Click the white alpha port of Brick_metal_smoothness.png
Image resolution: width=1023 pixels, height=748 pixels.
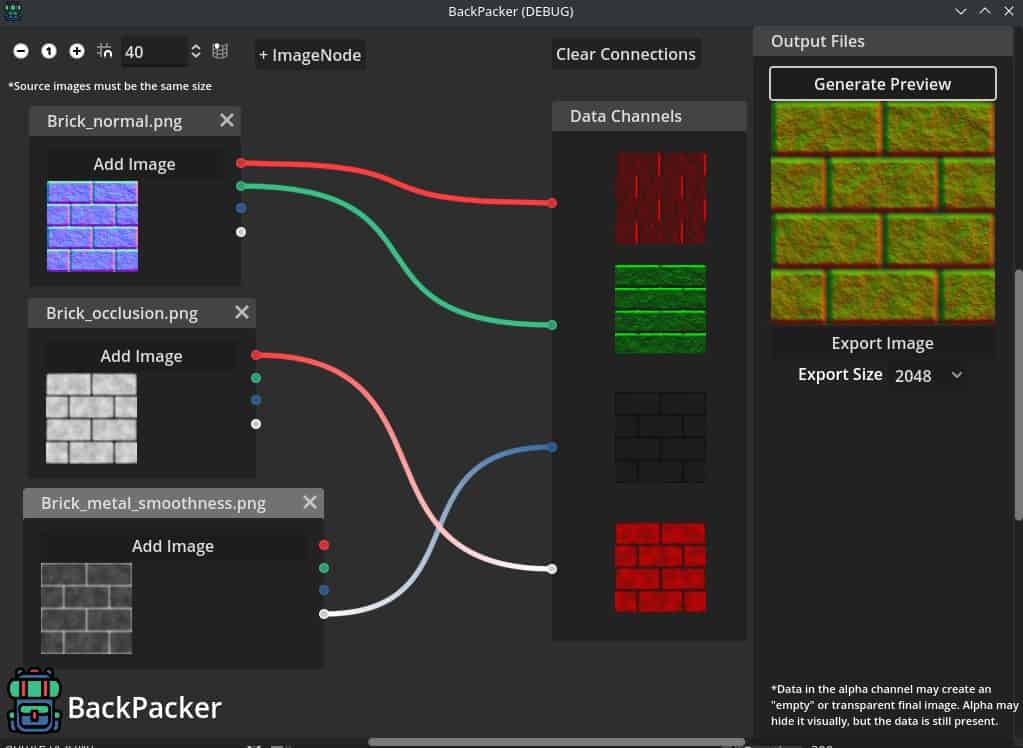pos(324,614)
